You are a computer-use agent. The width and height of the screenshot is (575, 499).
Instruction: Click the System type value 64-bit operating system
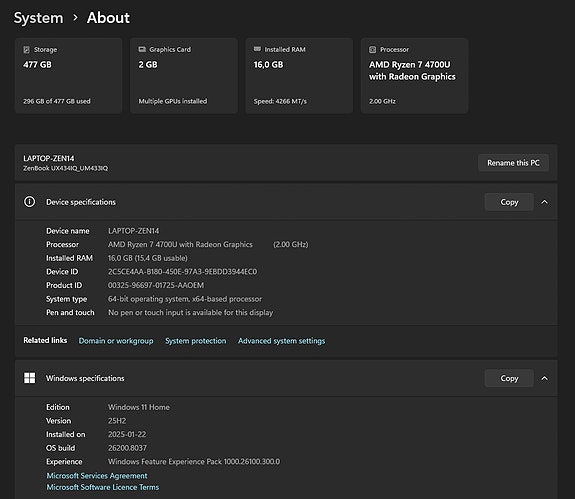pyautogui.click(x=185, y=299)
